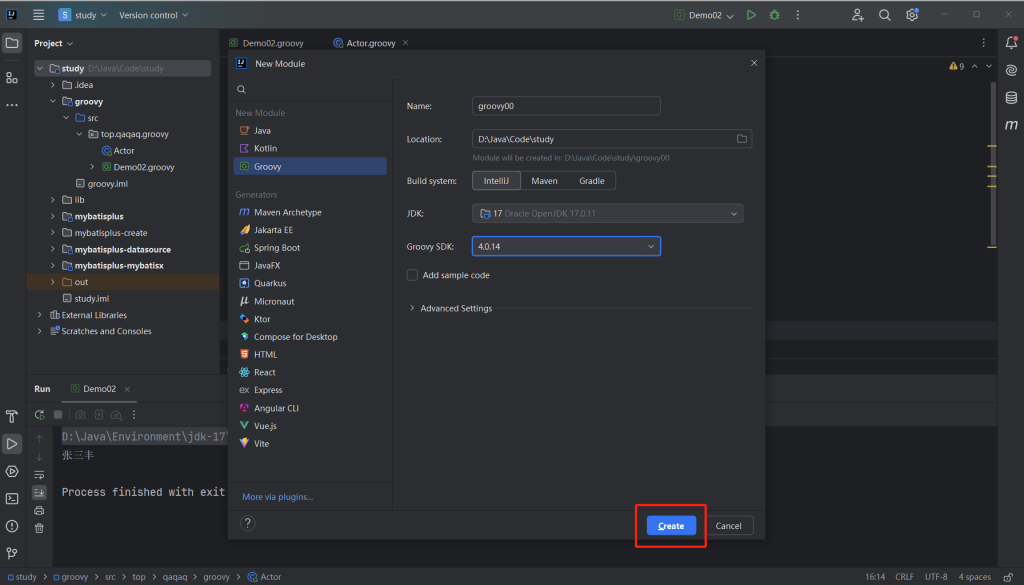Open the Structure tool window icon
The width and height of the screenshot is (1024, 585).
[x=12, y=78]
